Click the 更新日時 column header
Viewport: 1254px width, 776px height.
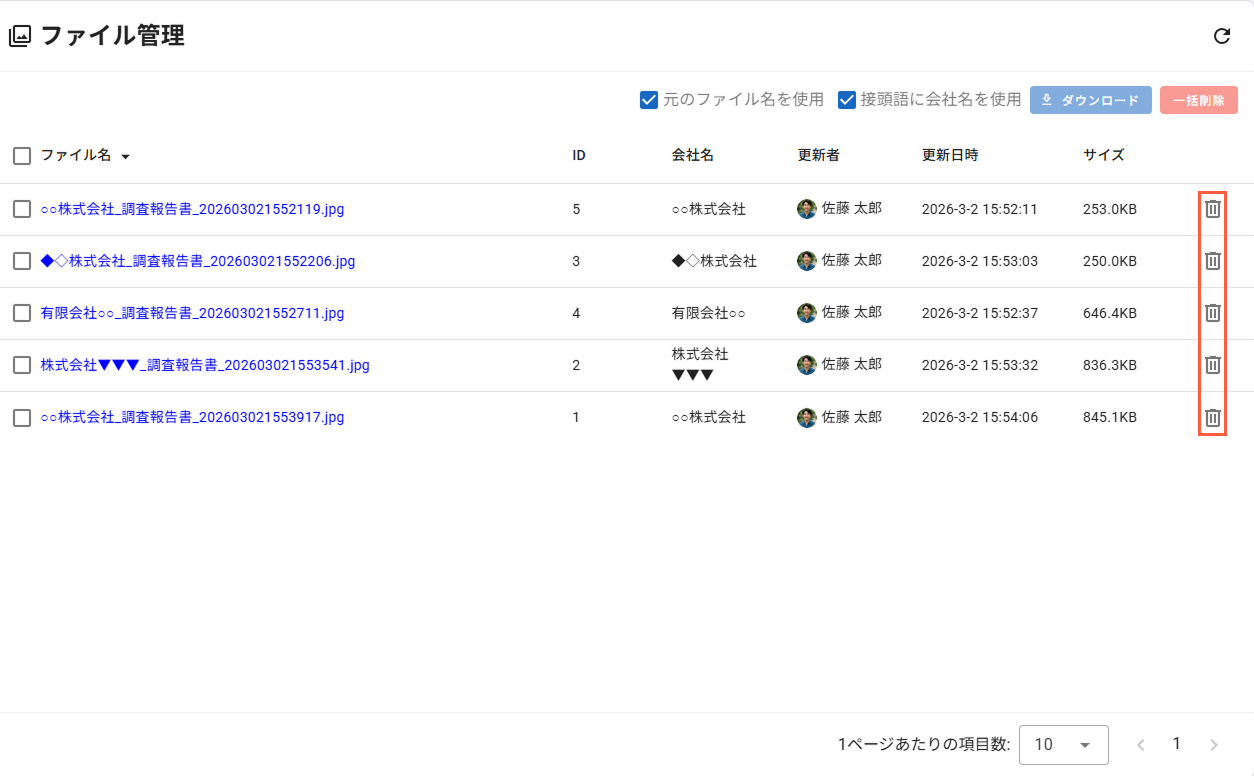tap(950, 155)
